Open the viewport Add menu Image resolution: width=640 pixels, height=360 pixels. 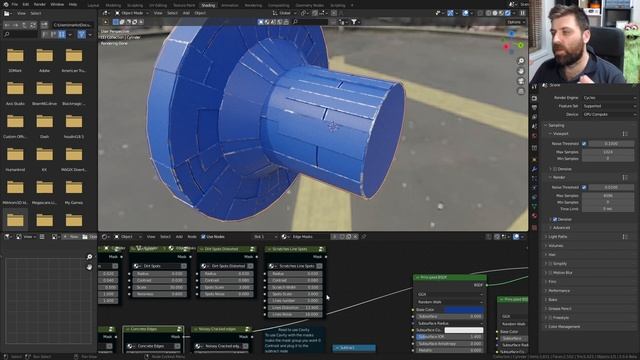pyautogui.click(x=186, y=13)
